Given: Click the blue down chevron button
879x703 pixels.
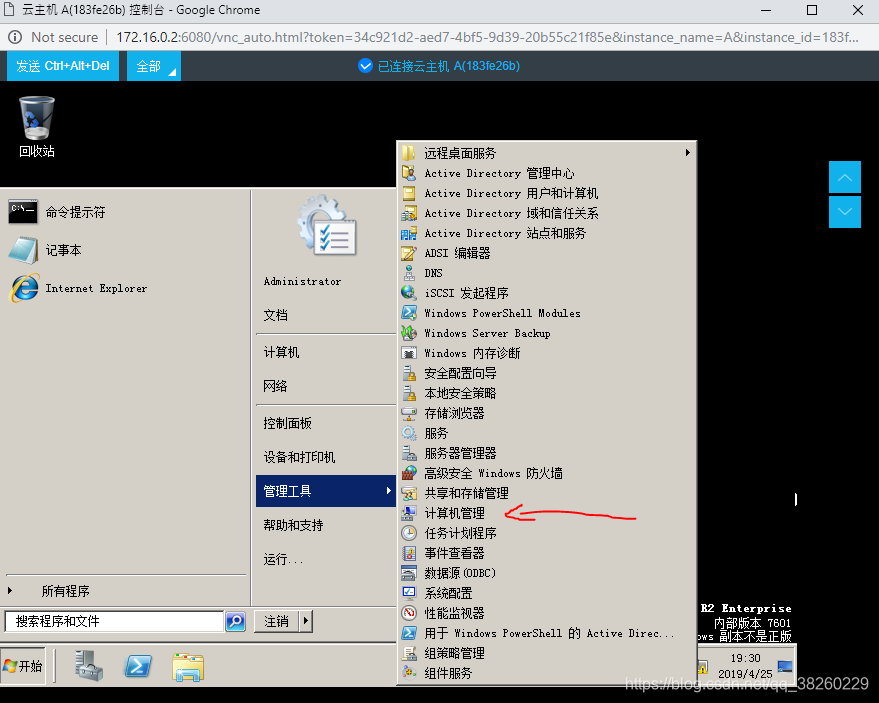Looking at the screenshot, I should coord(845,211).
